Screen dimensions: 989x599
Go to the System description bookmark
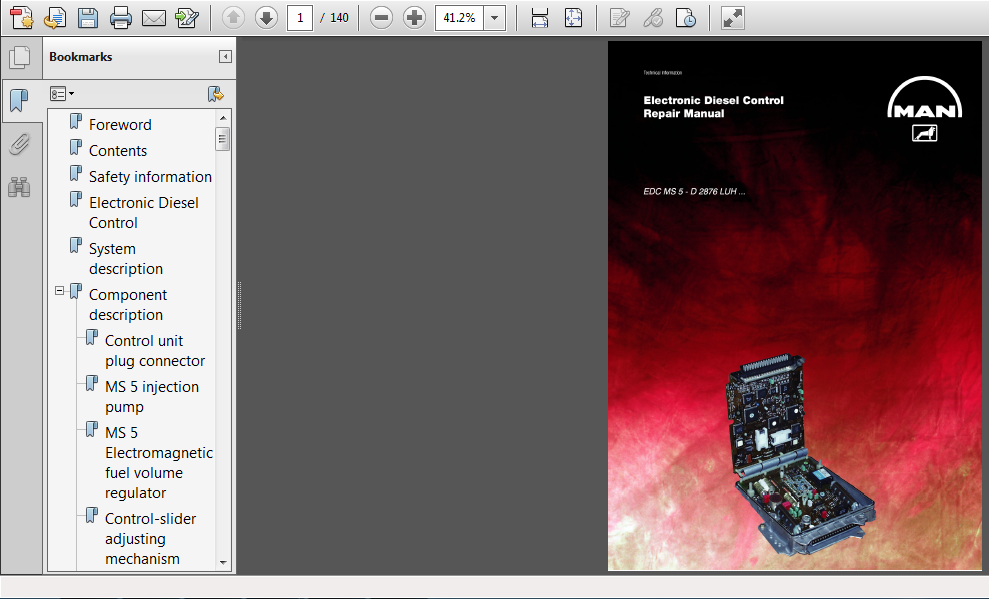tap(126, 259)
